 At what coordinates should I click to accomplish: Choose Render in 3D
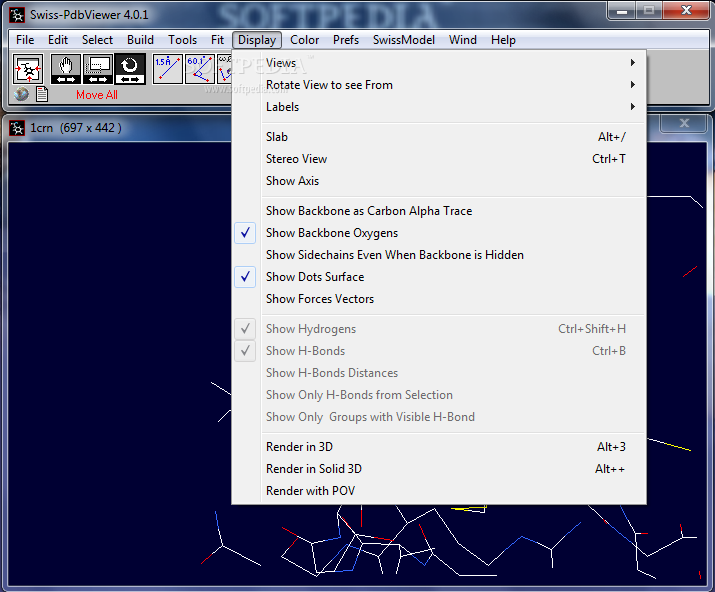tap(440, 447)
